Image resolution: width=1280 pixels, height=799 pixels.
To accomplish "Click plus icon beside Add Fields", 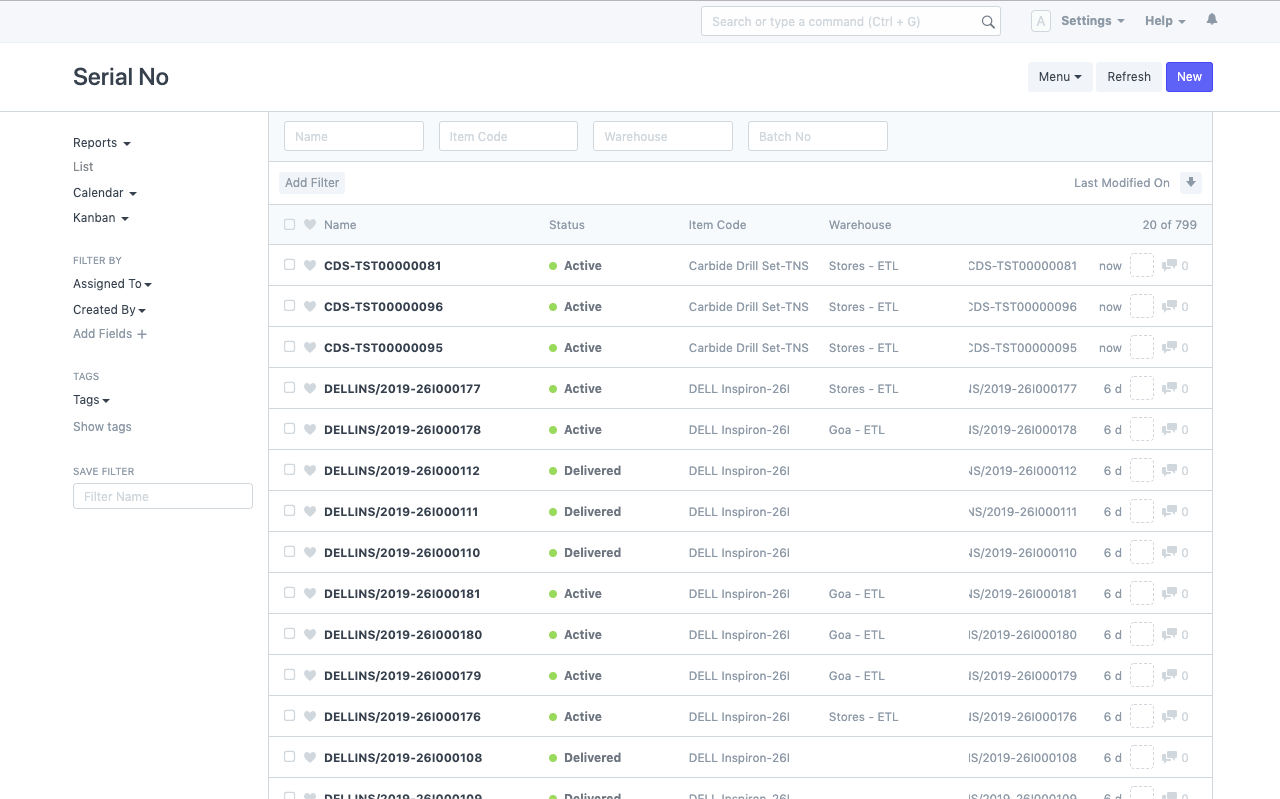I will (x=142, y=334).
